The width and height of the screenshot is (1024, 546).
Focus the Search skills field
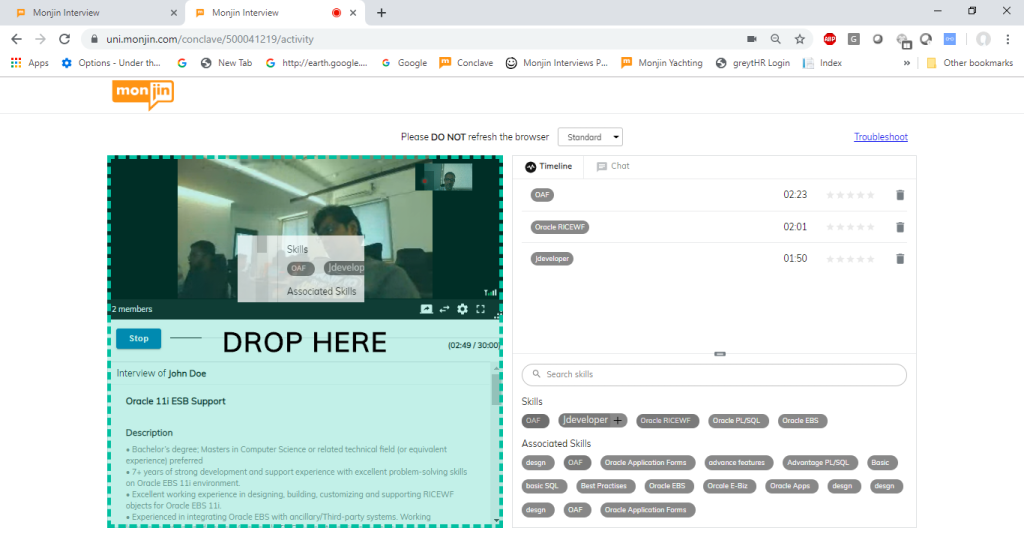(714, 374)
